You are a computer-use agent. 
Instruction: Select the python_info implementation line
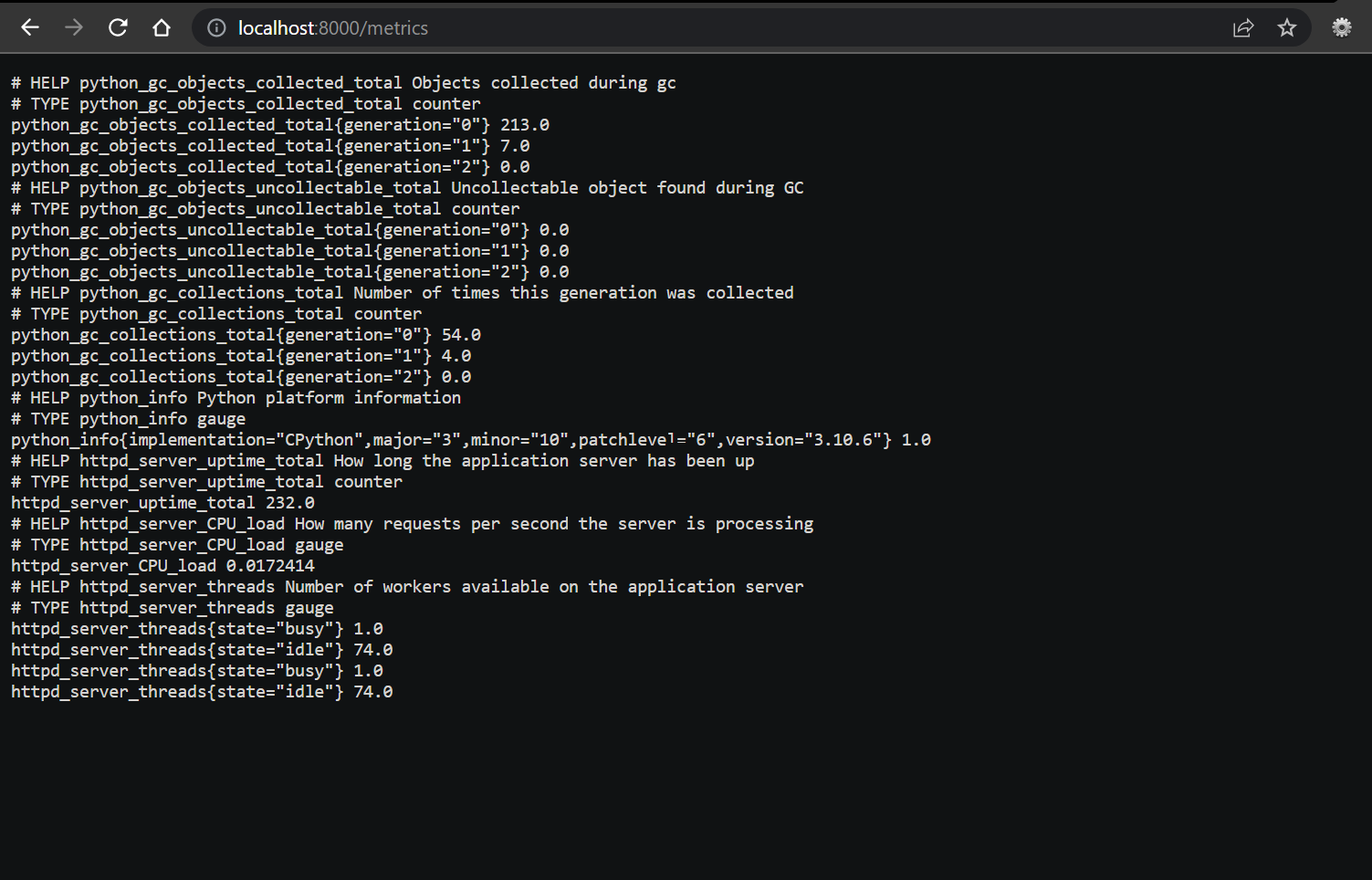click(x=471, y=440)
